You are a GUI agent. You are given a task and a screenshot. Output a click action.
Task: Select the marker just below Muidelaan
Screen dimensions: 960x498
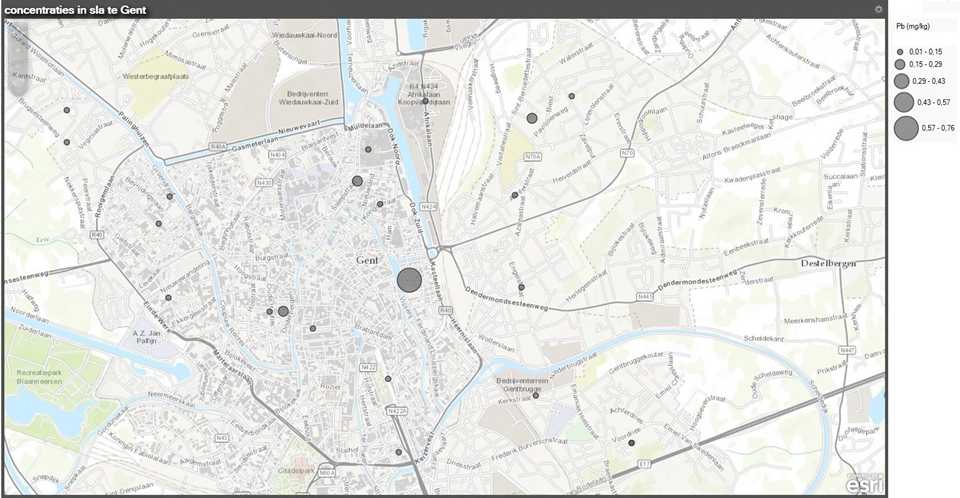tap(368, 149)
